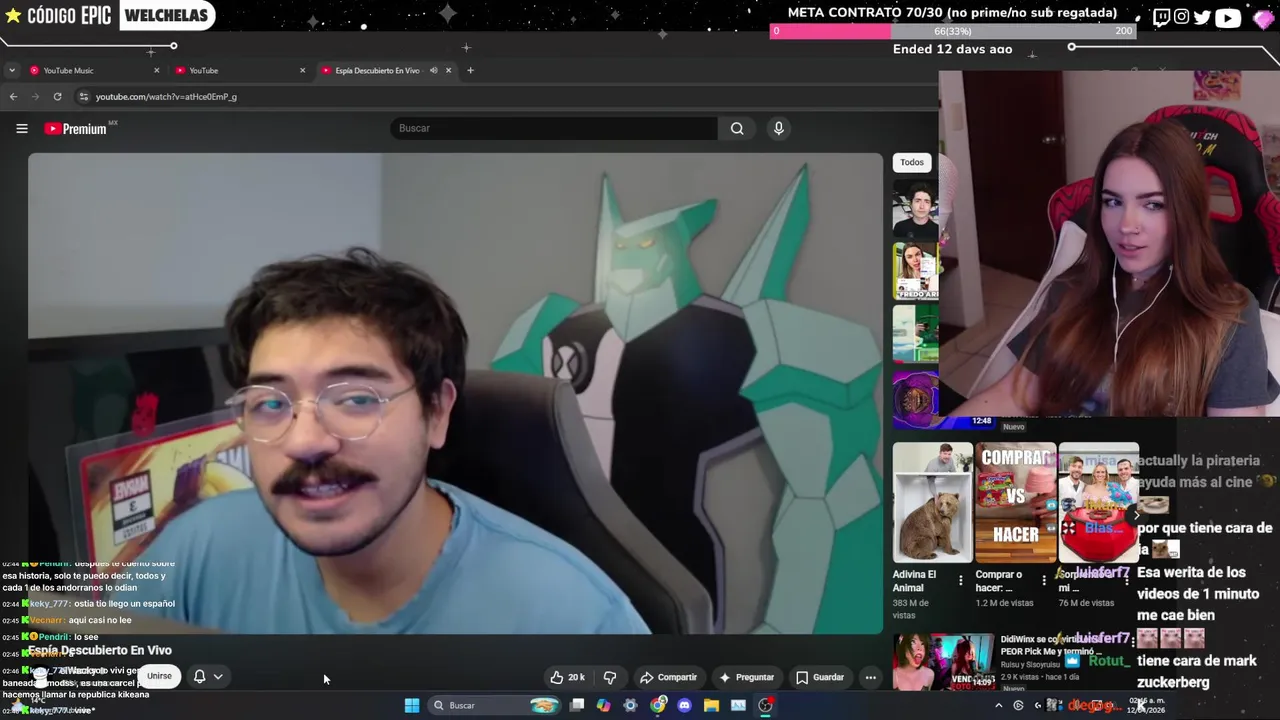
Task: Focus the YouTube Buscar search field
Action: [554, 128]
